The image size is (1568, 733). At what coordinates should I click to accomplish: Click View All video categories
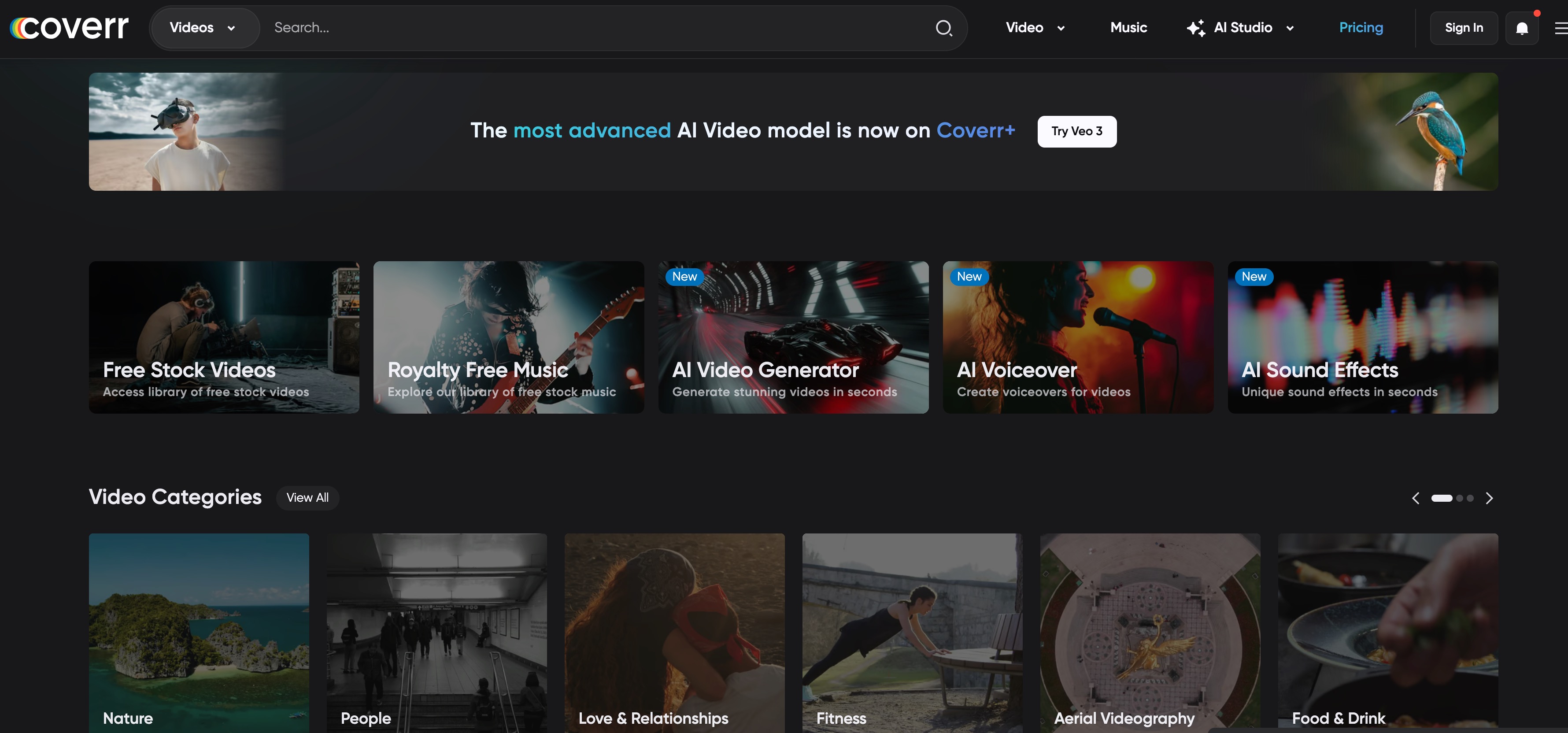click(307, 497)
